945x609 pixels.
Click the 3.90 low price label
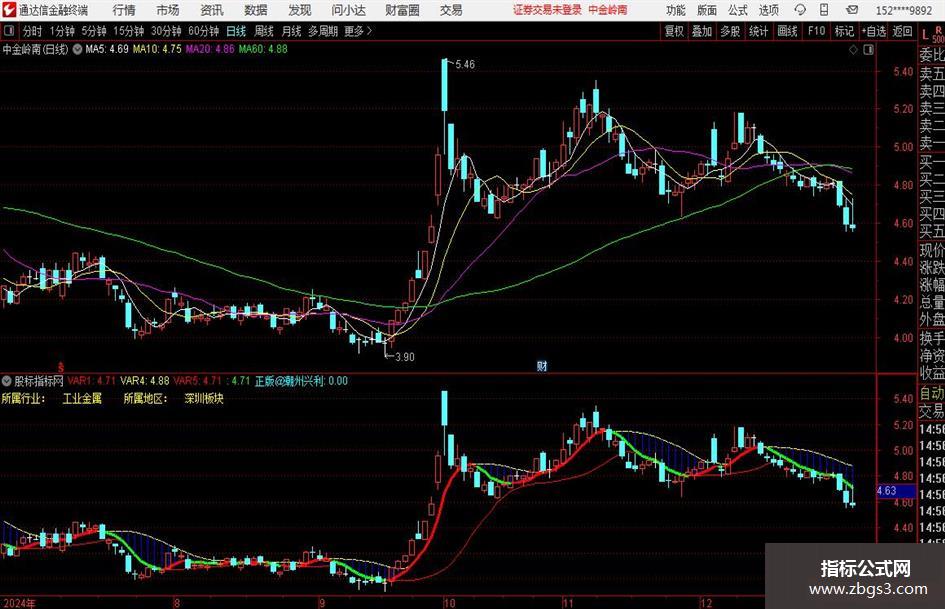[405, 357]
